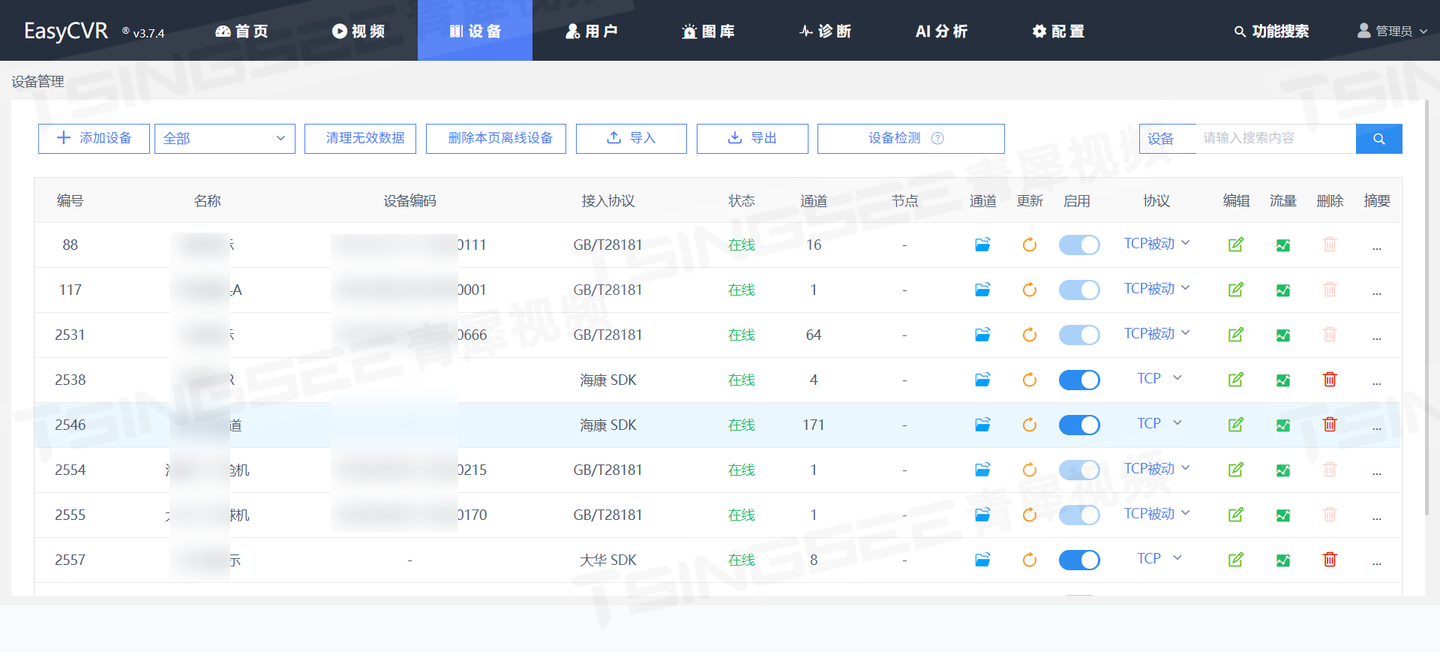Image resolution: width=1440 pixels, height=652 pixels.
Task: Toggle enable switch for device 2557
Action: point(1079,560)
